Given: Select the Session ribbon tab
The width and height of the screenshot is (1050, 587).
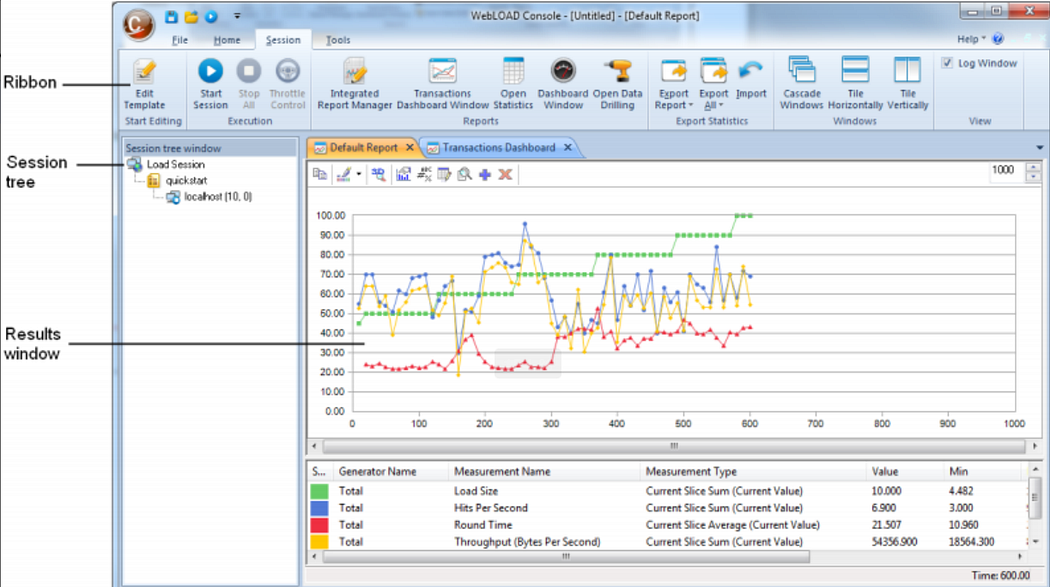Looking at the screenshot, I should pyautogui.click(x=283, y=40).
